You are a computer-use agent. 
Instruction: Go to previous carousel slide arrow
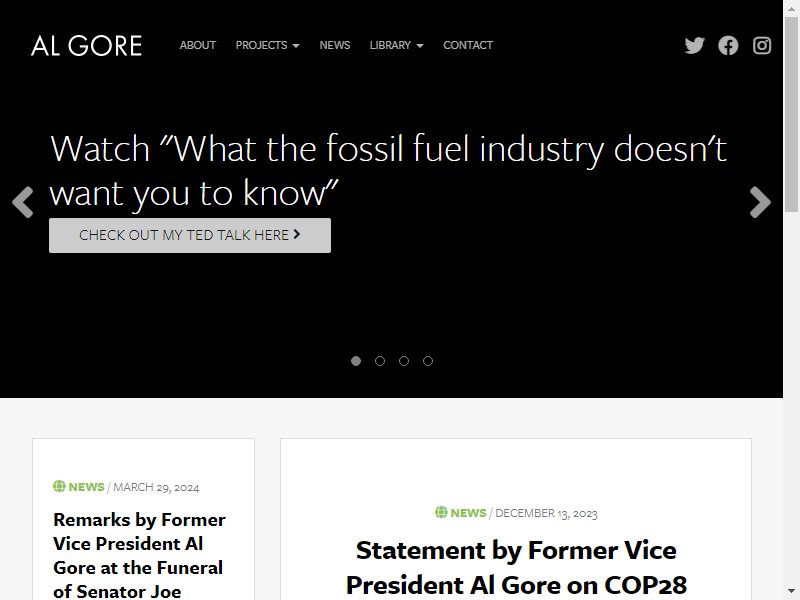click(x=23, y=202)
